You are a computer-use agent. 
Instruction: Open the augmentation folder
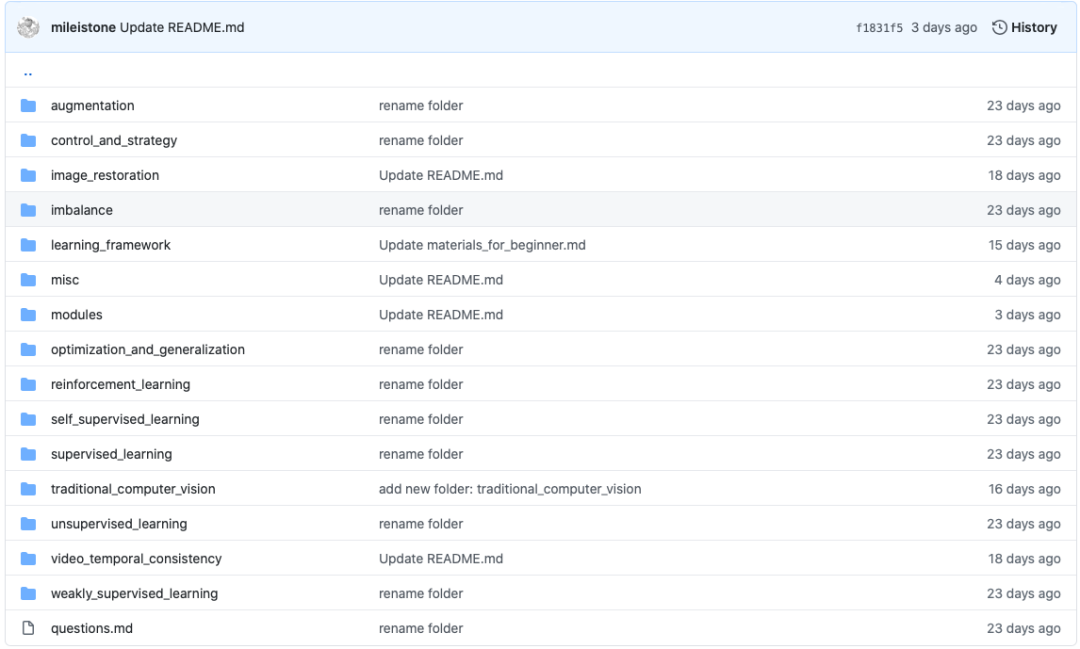pos(92,105)
